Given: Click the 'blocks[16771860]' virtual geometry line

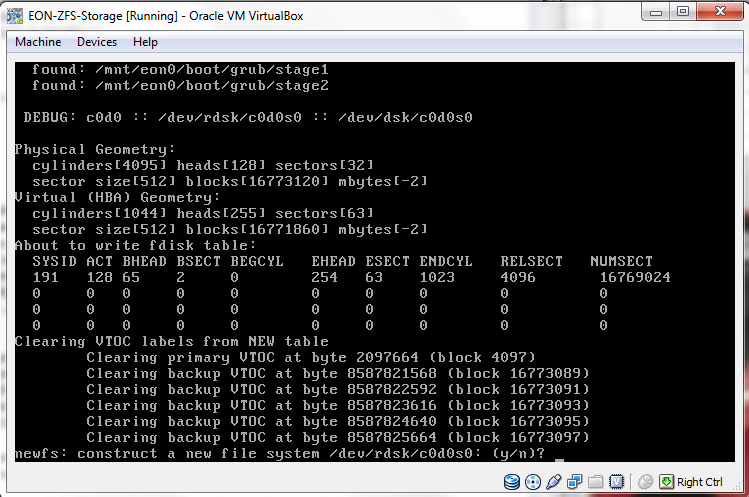Looking at the screenshot, I should click(230, 229).
